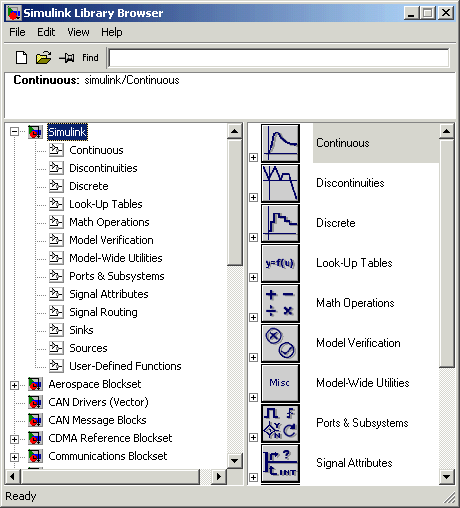Expand the Aerospace Blockset tree node
460x508 pixels.
pos(14,385)
